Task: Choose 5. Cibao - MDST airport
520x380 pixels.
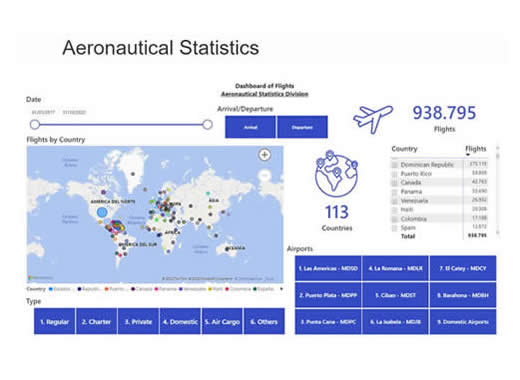Action: click(395, 295)
